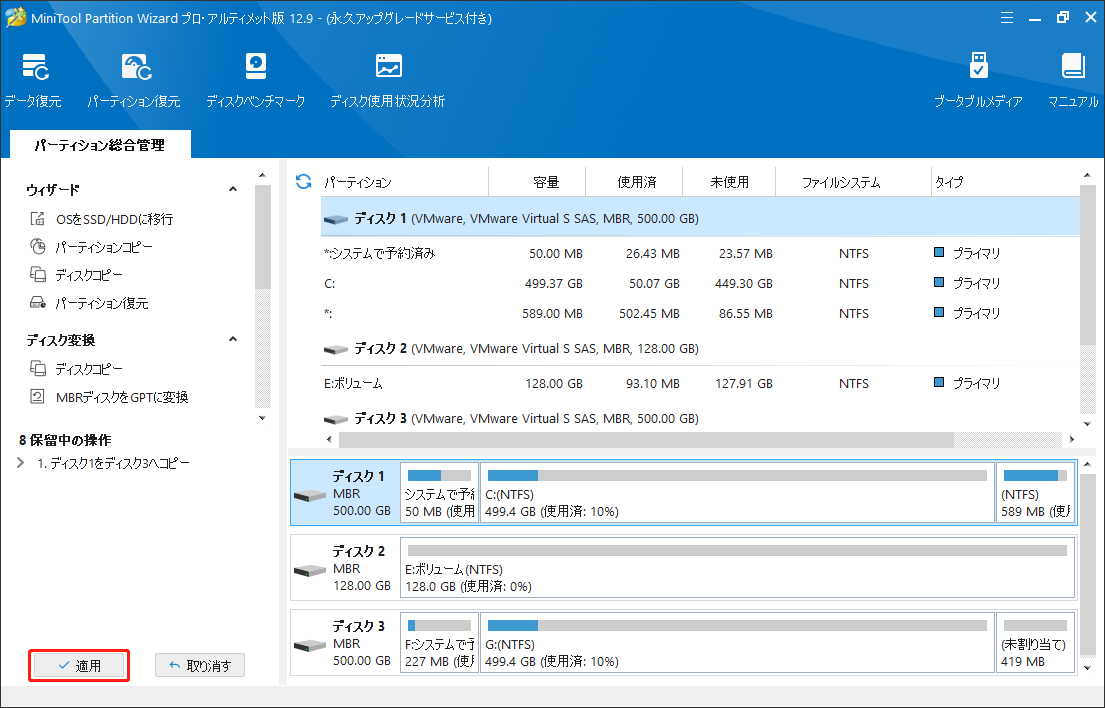
Task: Click the 適用 button
Action: (79, 665)
